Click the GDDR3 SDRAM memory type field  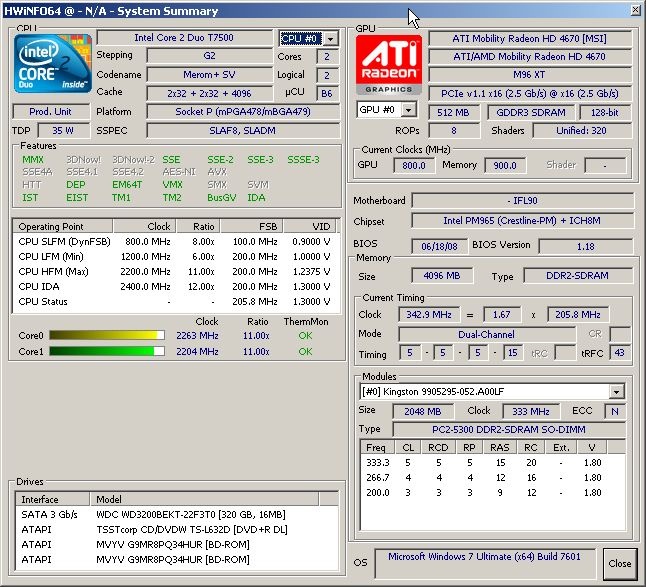531,112
